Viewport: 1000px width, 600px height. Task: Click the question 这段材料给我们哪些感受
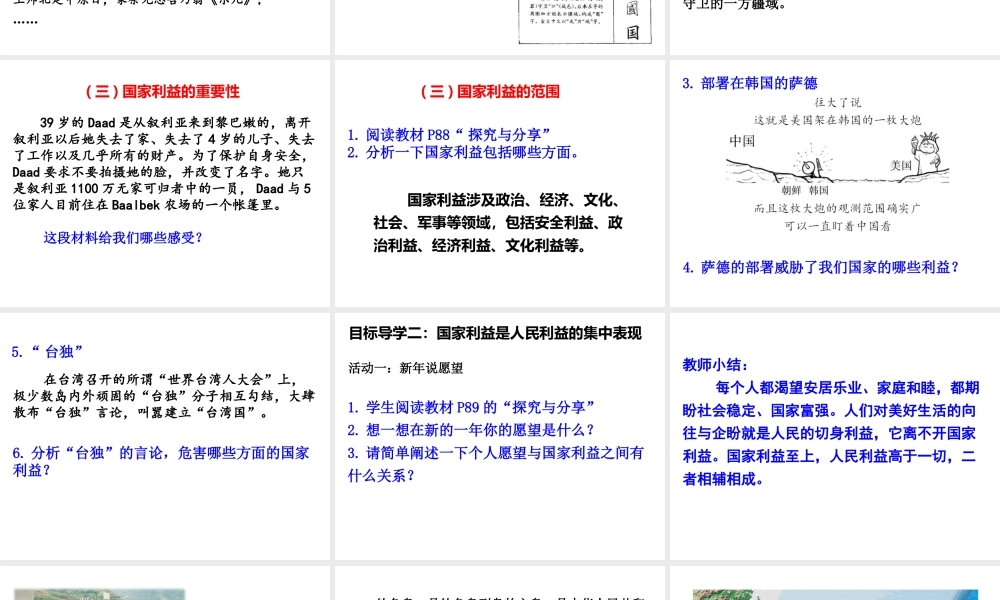[123, 238]
